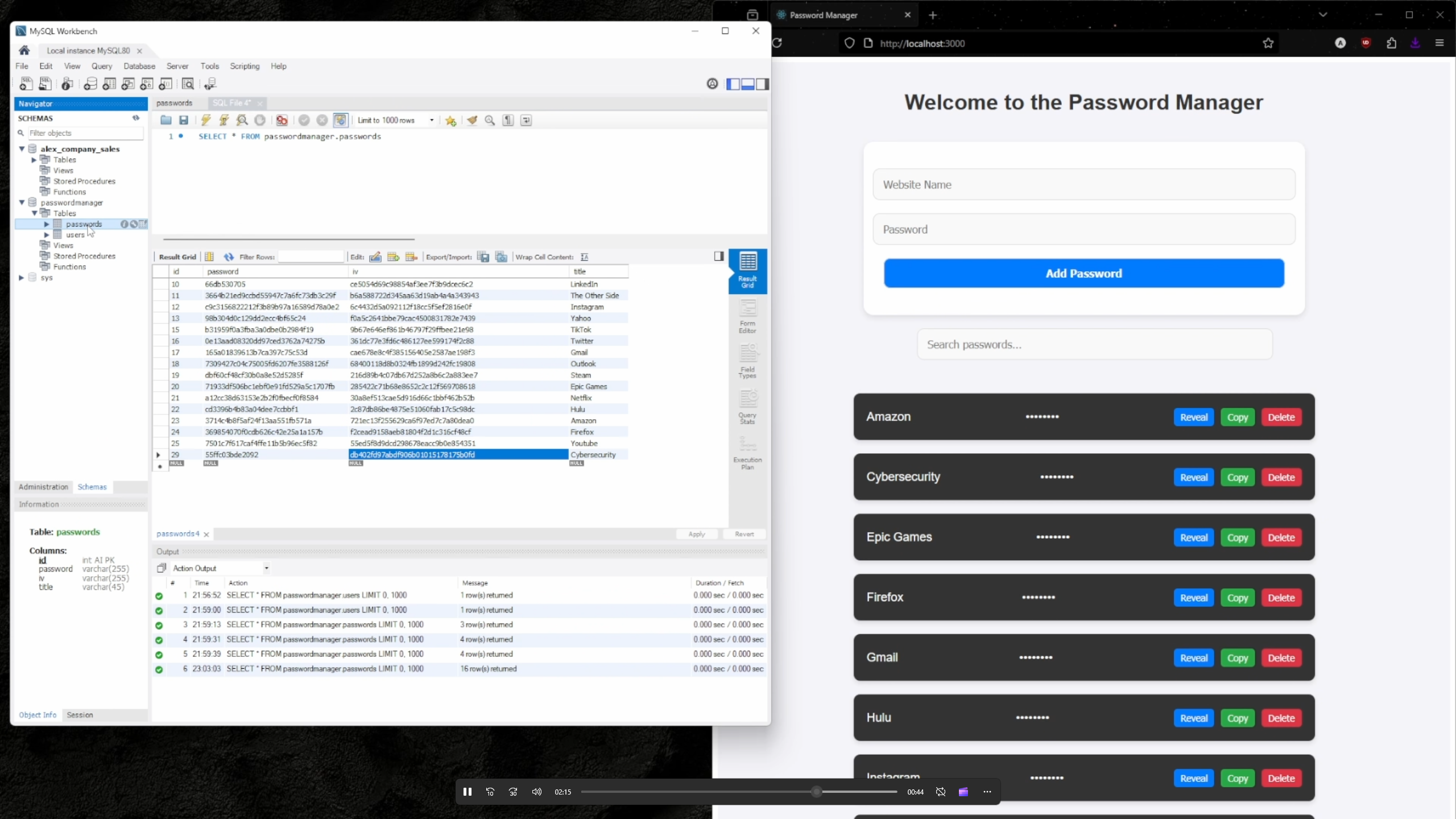Click the create new view icon

point(128,84)
